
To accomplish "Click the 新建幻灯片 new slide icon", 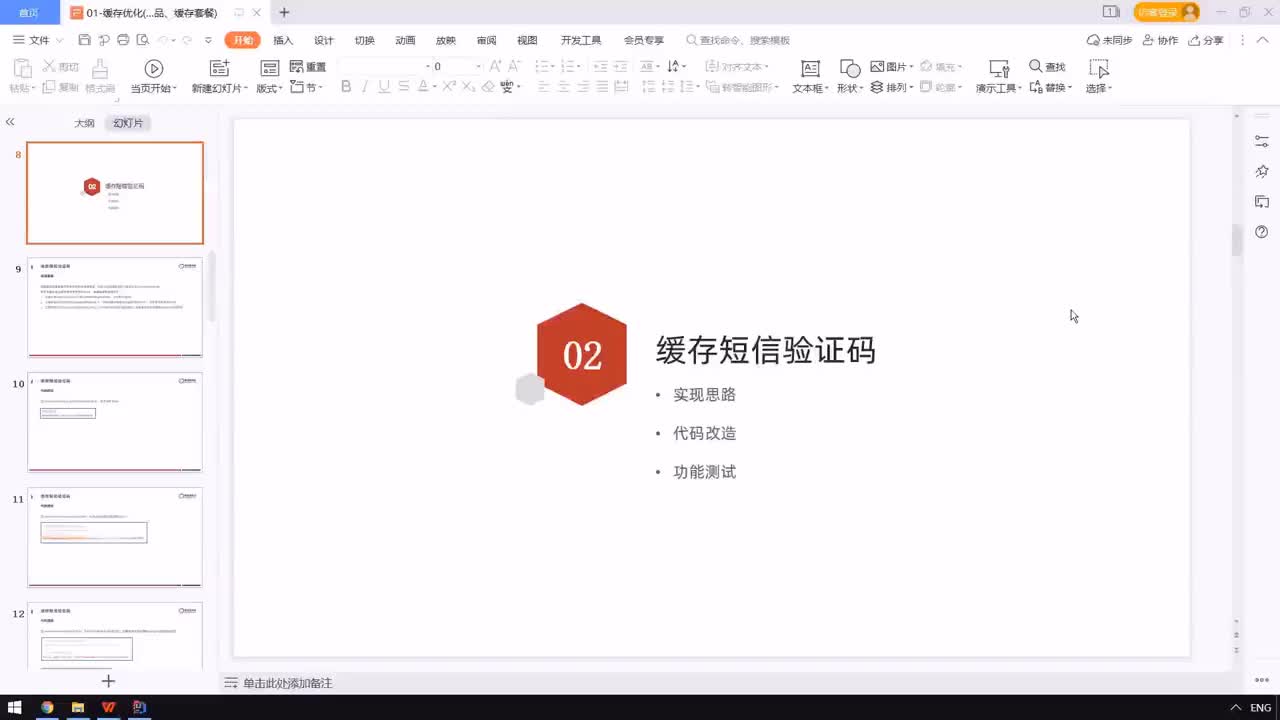I will (x=219, y=68).
